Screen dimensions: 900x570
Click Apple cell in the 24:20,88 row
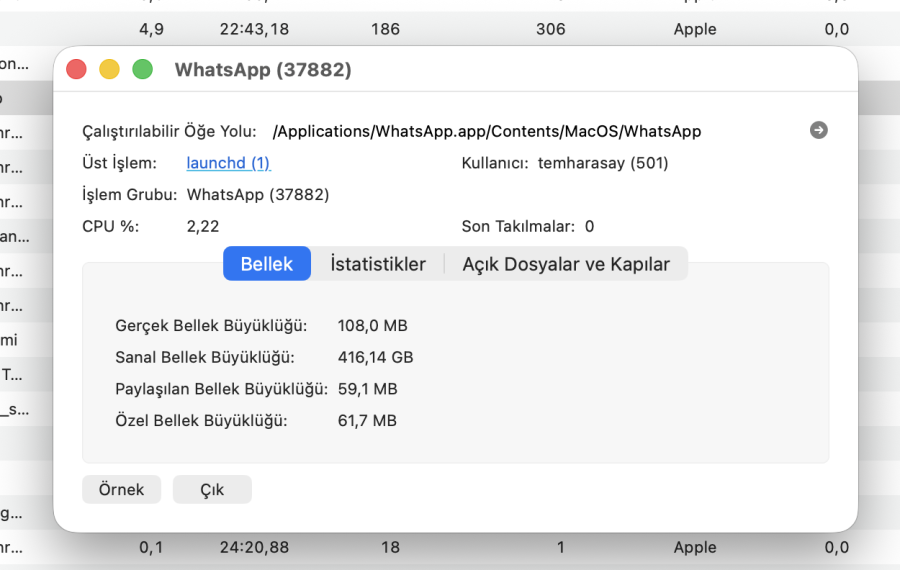[695, 547]
